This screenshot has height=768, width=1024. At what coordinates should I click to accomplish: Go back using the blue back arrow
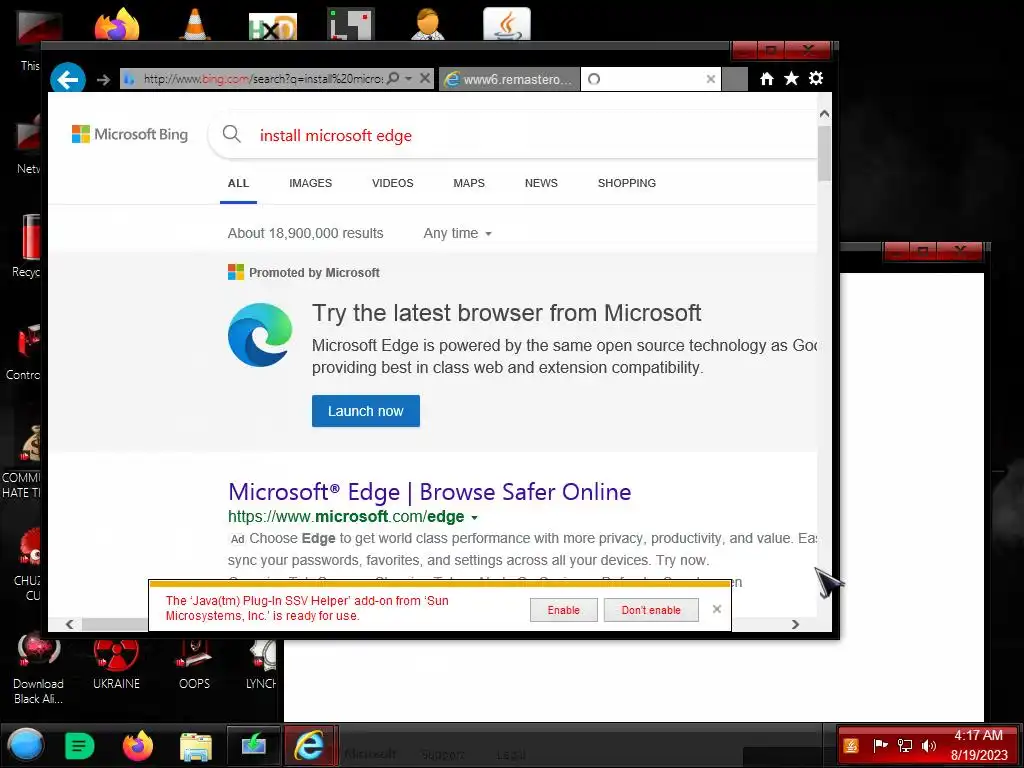point(68,79)
